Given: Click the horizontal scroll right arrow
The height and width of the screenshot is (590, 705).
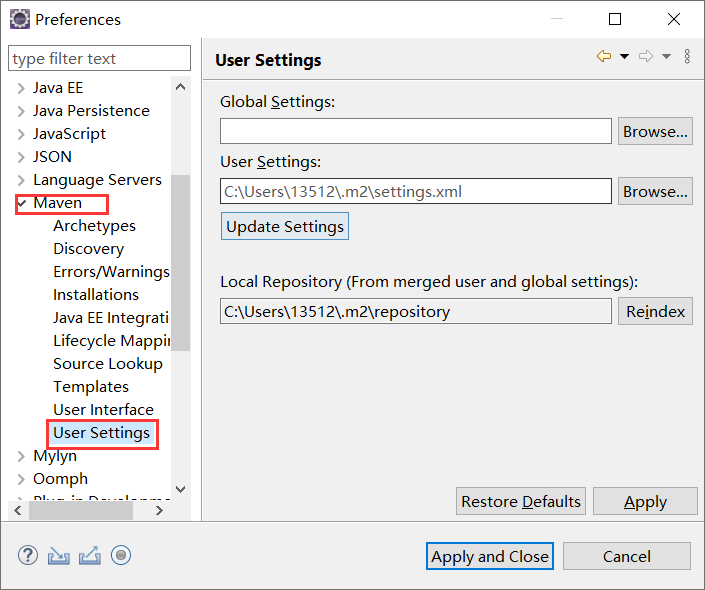Looking at the screenshot, I should (x=159, y=510).
